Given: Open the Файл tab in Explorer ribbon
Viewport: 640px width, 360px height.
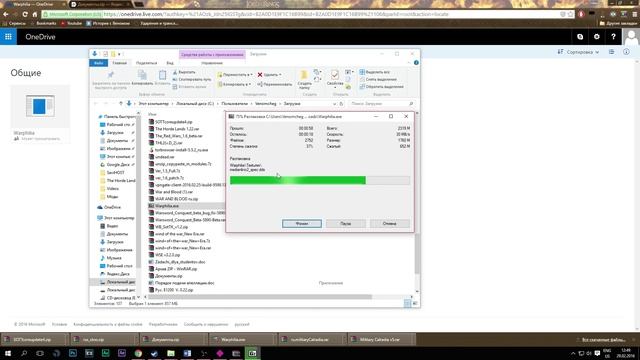Looking at the screenshot, I should [98, 63].
